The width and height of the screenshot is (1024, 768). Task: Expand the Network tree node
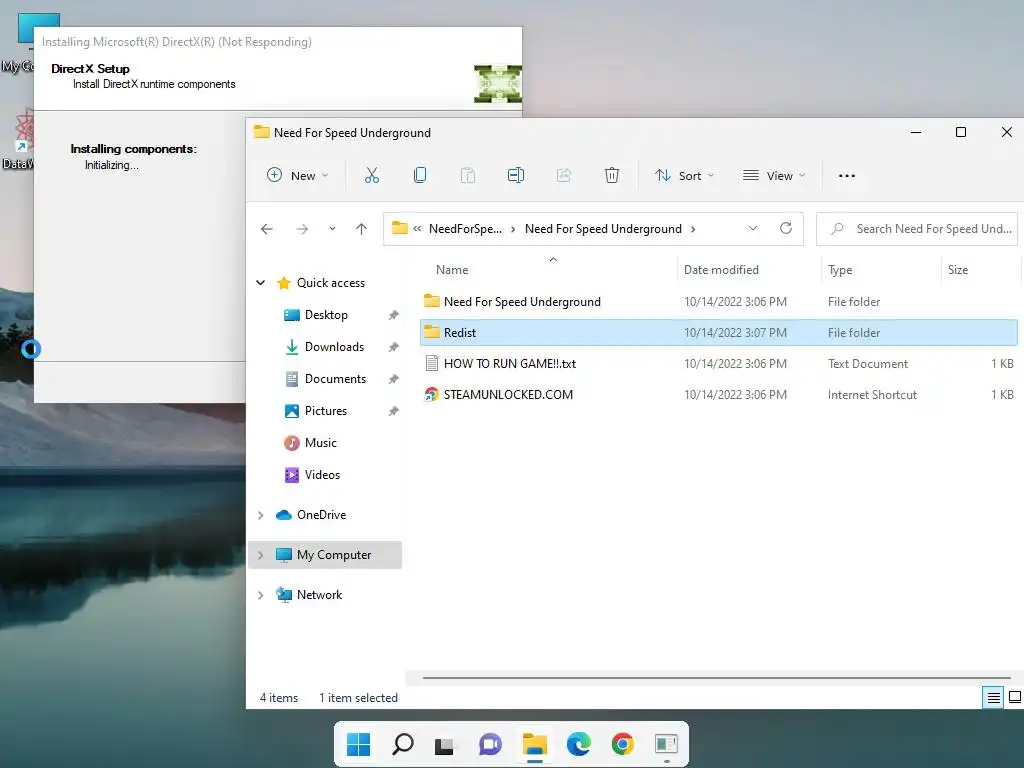[x=261, y=595]
